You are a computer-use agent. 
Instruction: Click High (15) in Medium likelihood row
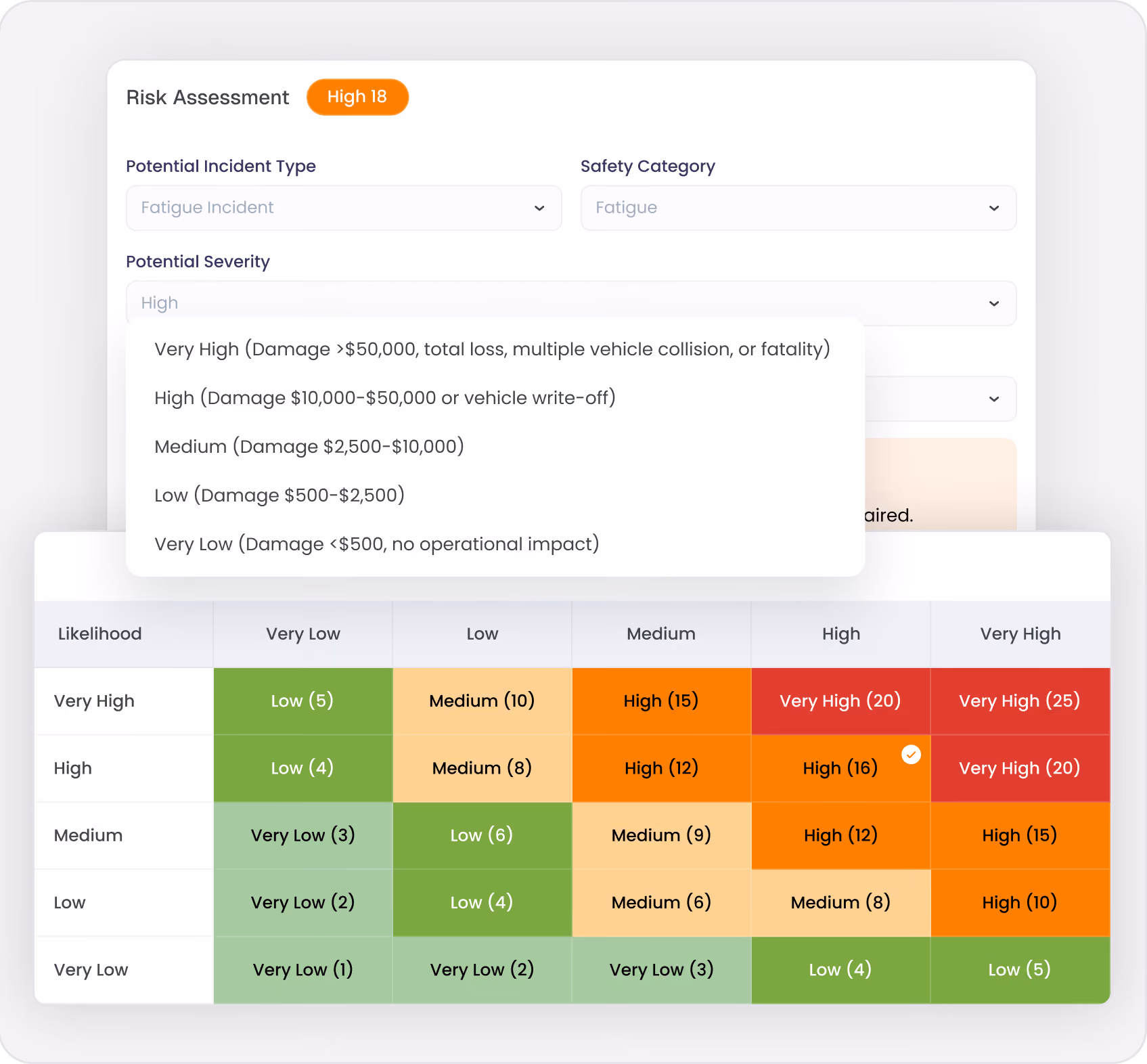[1020, 835]
